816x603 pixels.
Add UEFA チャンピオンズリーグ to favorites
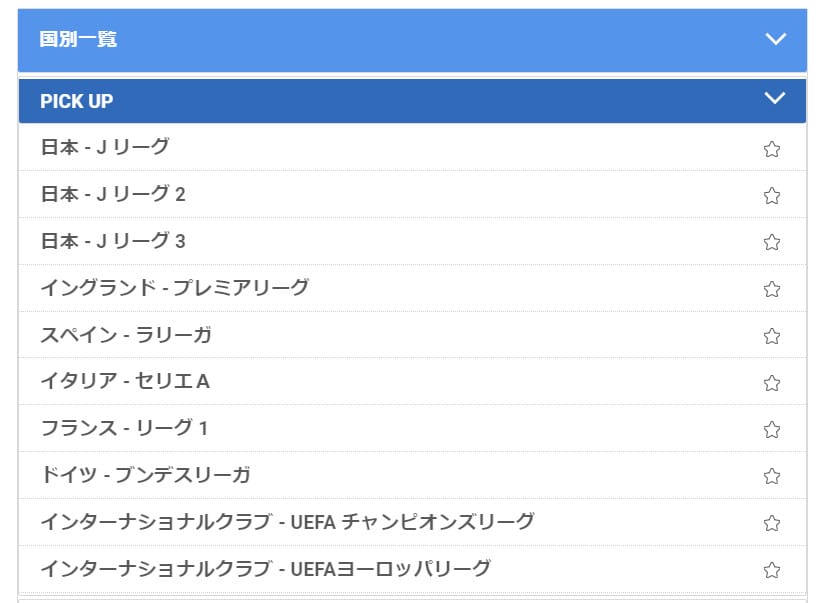click(x=771, y=523)
